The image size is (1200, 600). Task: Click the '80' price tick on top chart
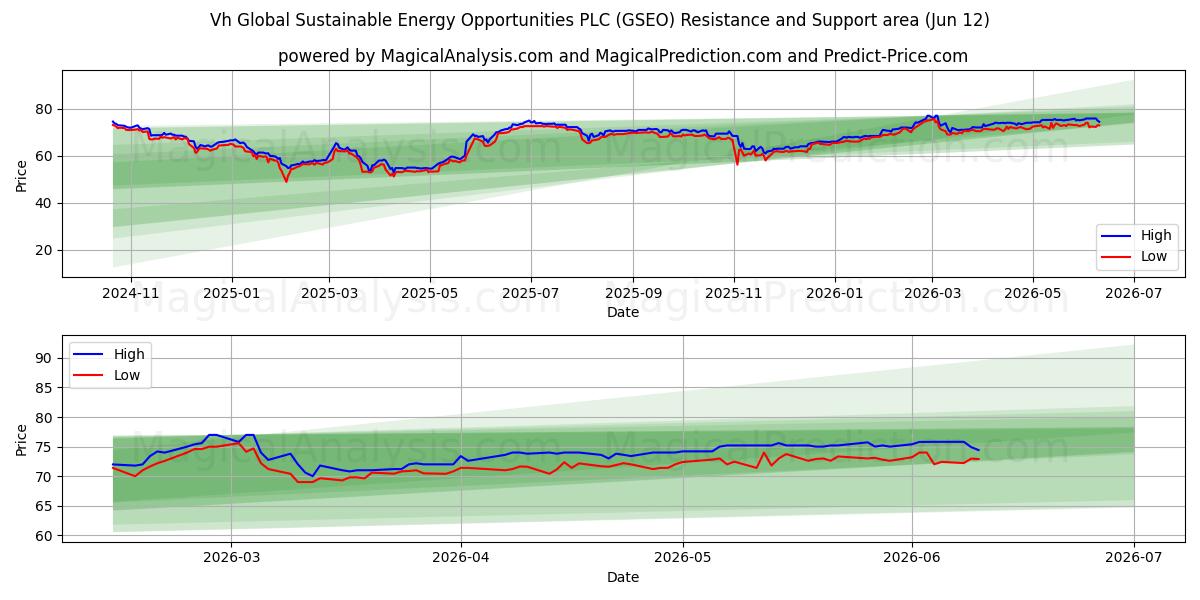click(x=45, y=109)
